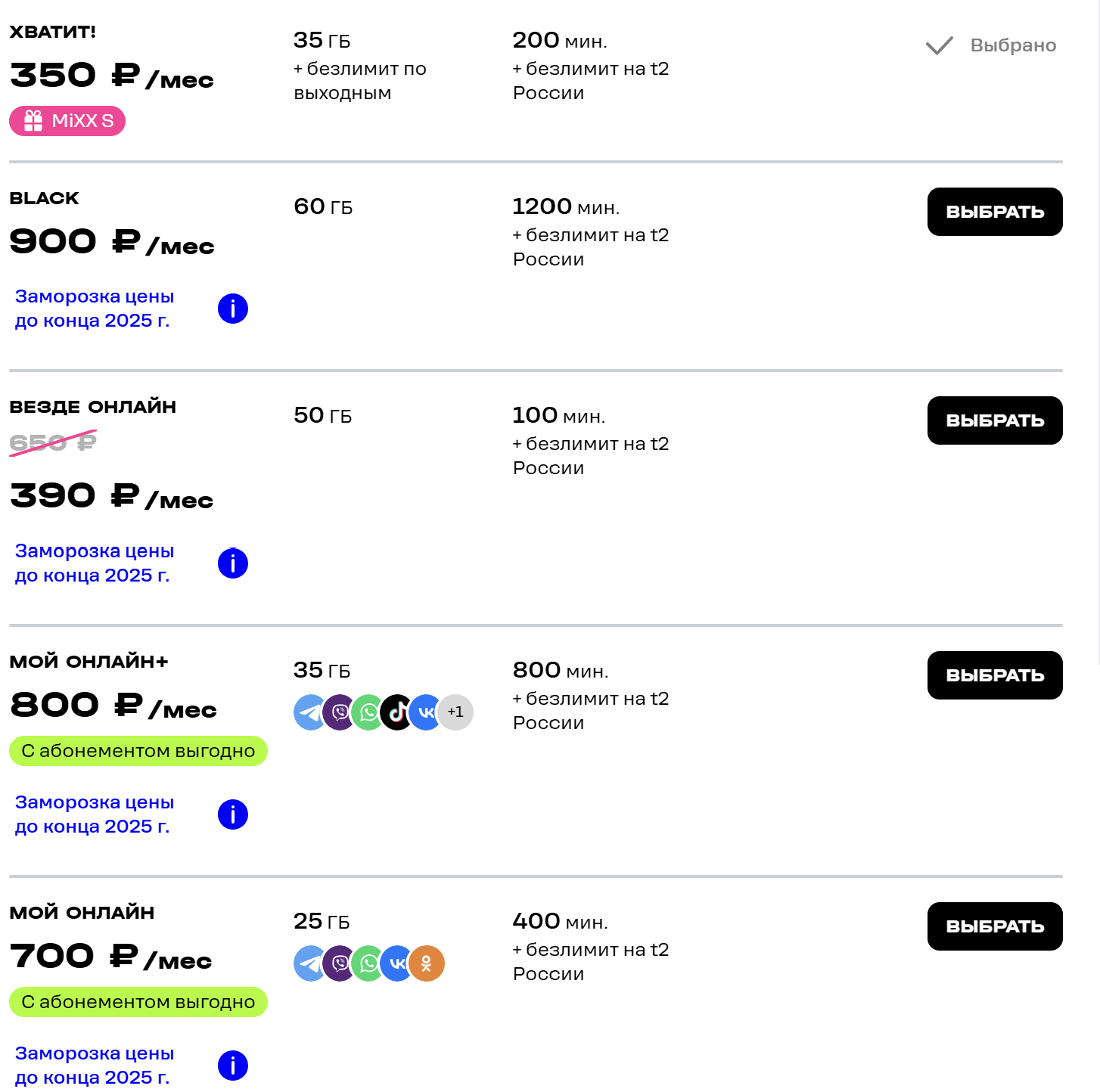Open Заморозка цены link under BLACK tariff

point(95,309)
